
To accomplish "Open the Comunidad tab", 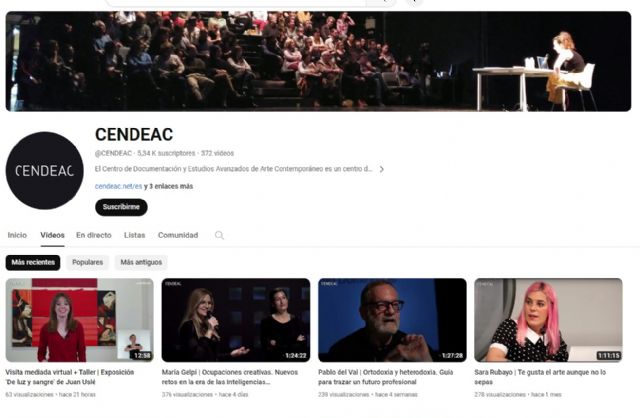I will click(178, 235).
